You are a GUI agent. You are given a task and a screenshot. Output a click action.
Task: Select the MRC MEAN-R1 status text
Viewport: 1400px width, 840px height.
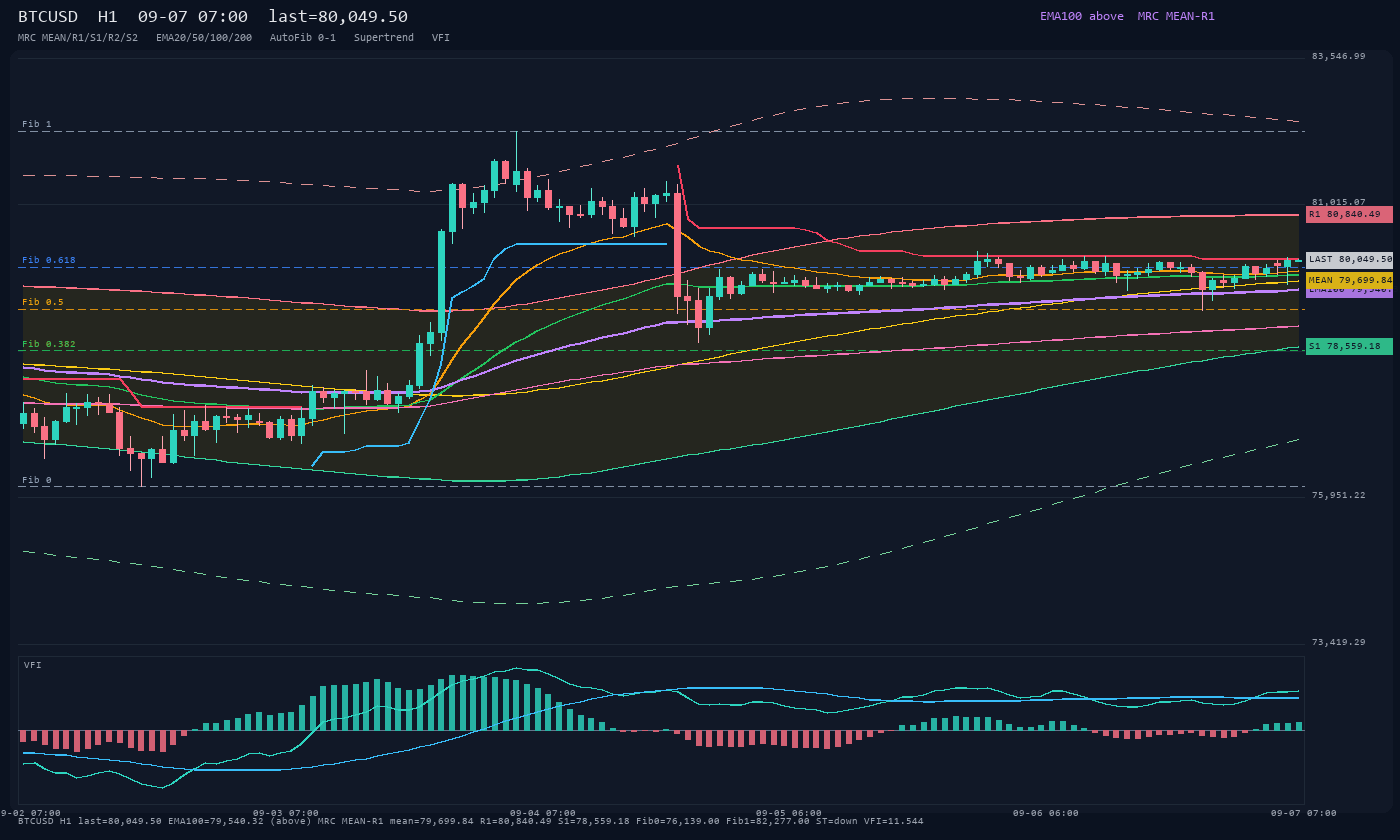pyautogui.click(x=1176, y=16)
